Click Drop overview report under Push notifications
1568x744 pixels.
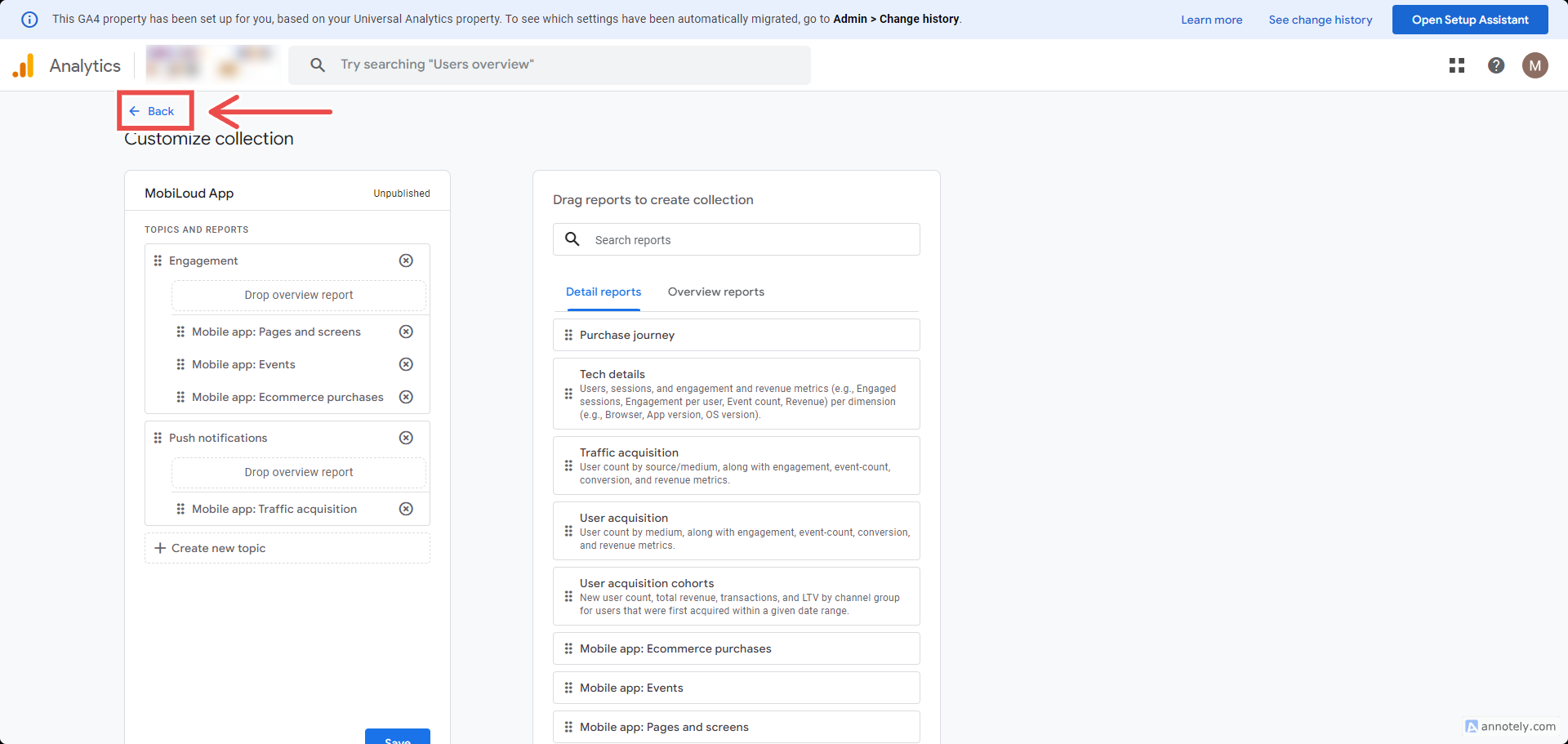pos(299,473)
